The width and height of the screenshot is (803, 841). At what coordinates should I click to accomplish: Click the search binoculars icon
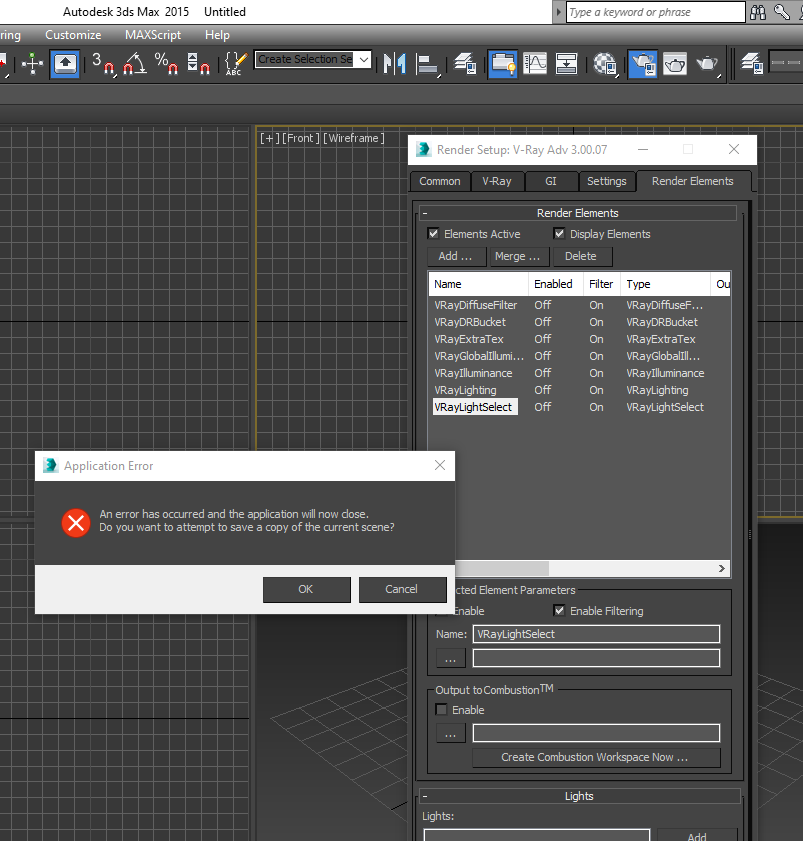756,12
